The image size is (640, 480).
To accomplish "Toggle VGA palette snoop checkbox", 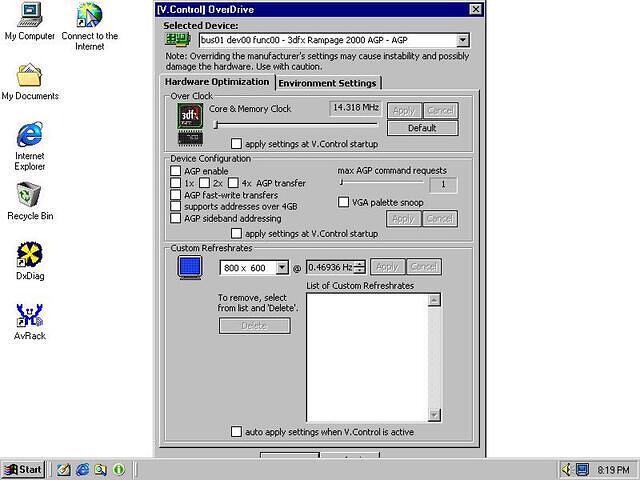I will pyautogui.click(x=344, y=202).
